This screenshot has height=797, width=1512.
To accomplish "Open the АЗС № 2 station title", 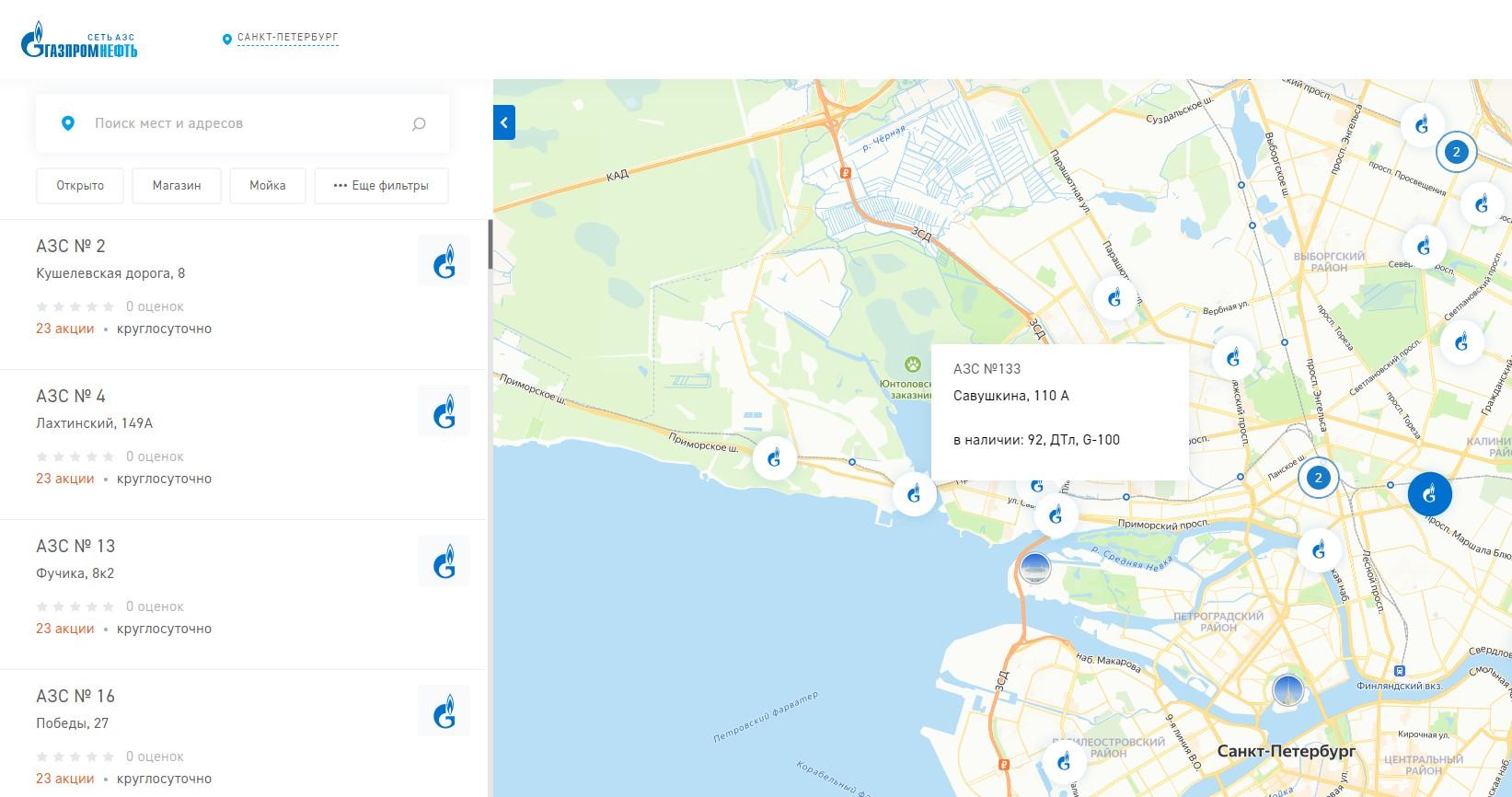I will (x=71, y=246).
